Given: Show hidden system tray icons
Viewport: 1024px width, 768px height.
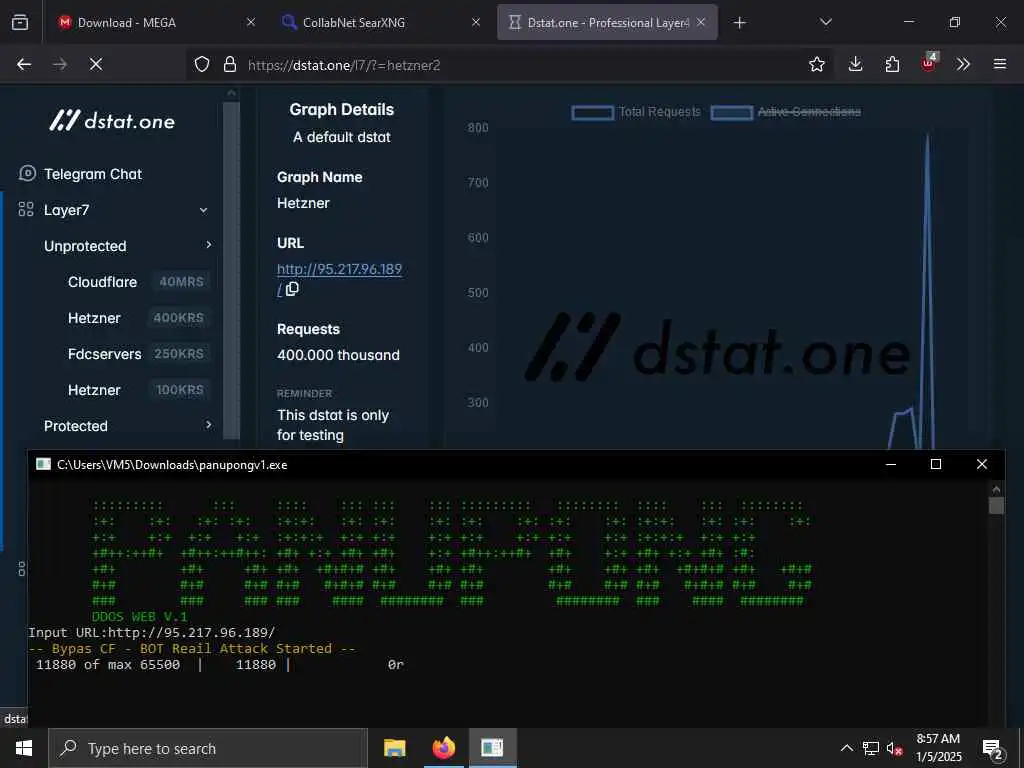Looking at the screenshot, I should click(846, 748).
